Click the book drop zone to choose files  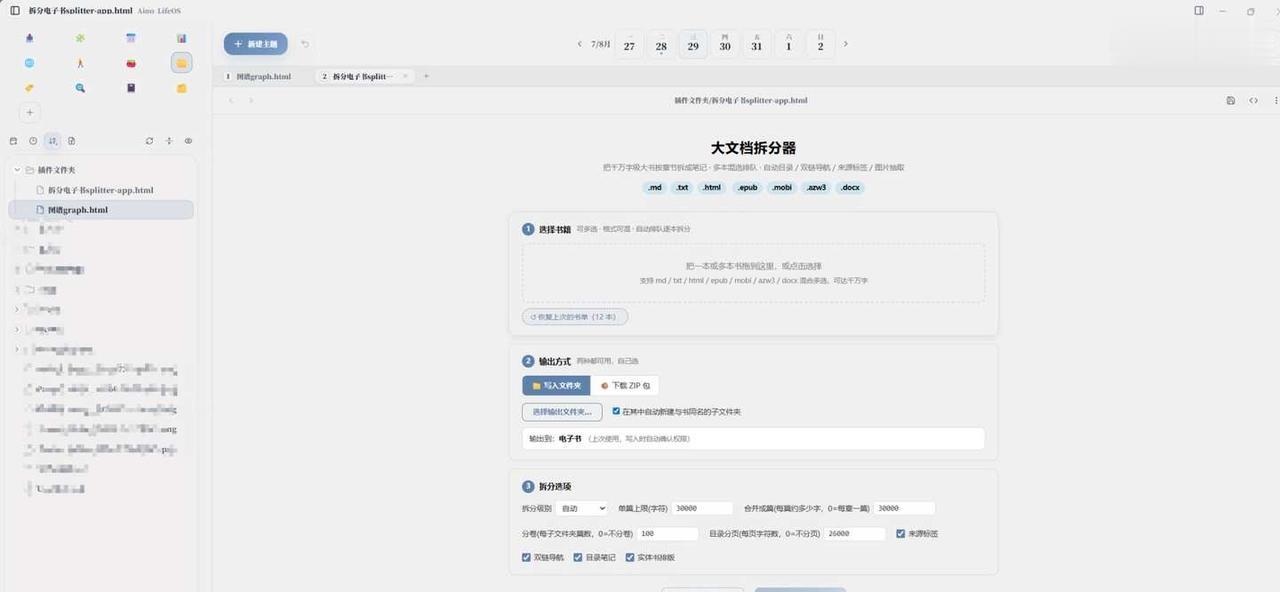(753, 273)
